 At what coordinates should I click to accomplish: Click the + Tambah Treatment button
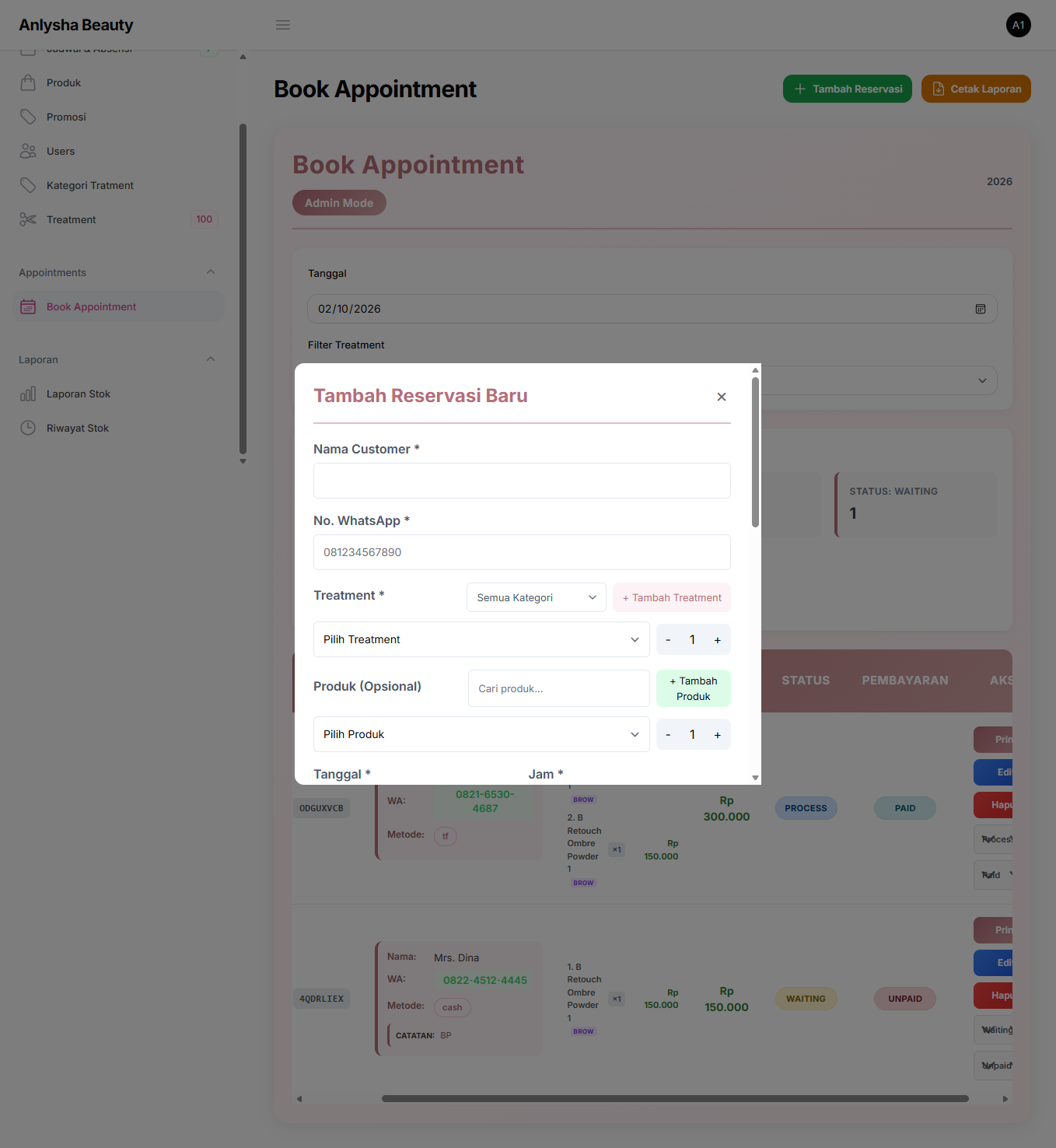(672, 597)
